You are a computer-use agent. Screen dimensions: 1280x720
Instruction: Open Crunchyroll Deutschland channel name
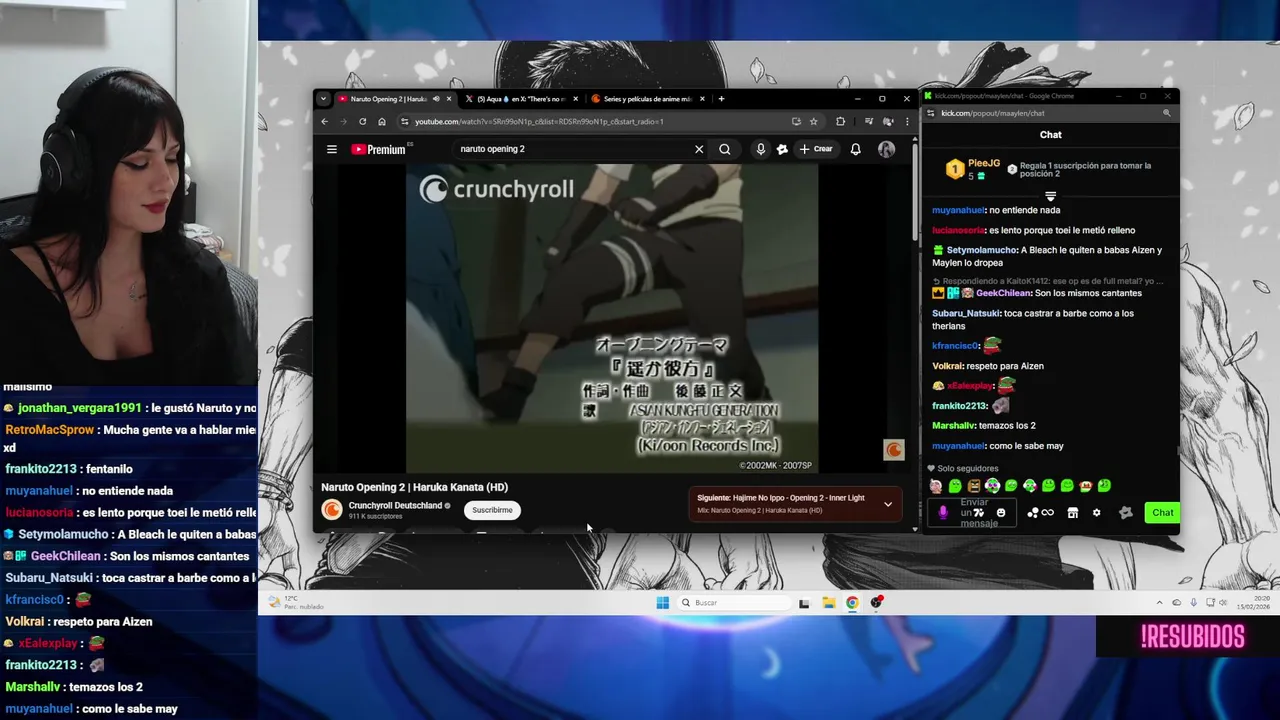(x=395, y=505)
